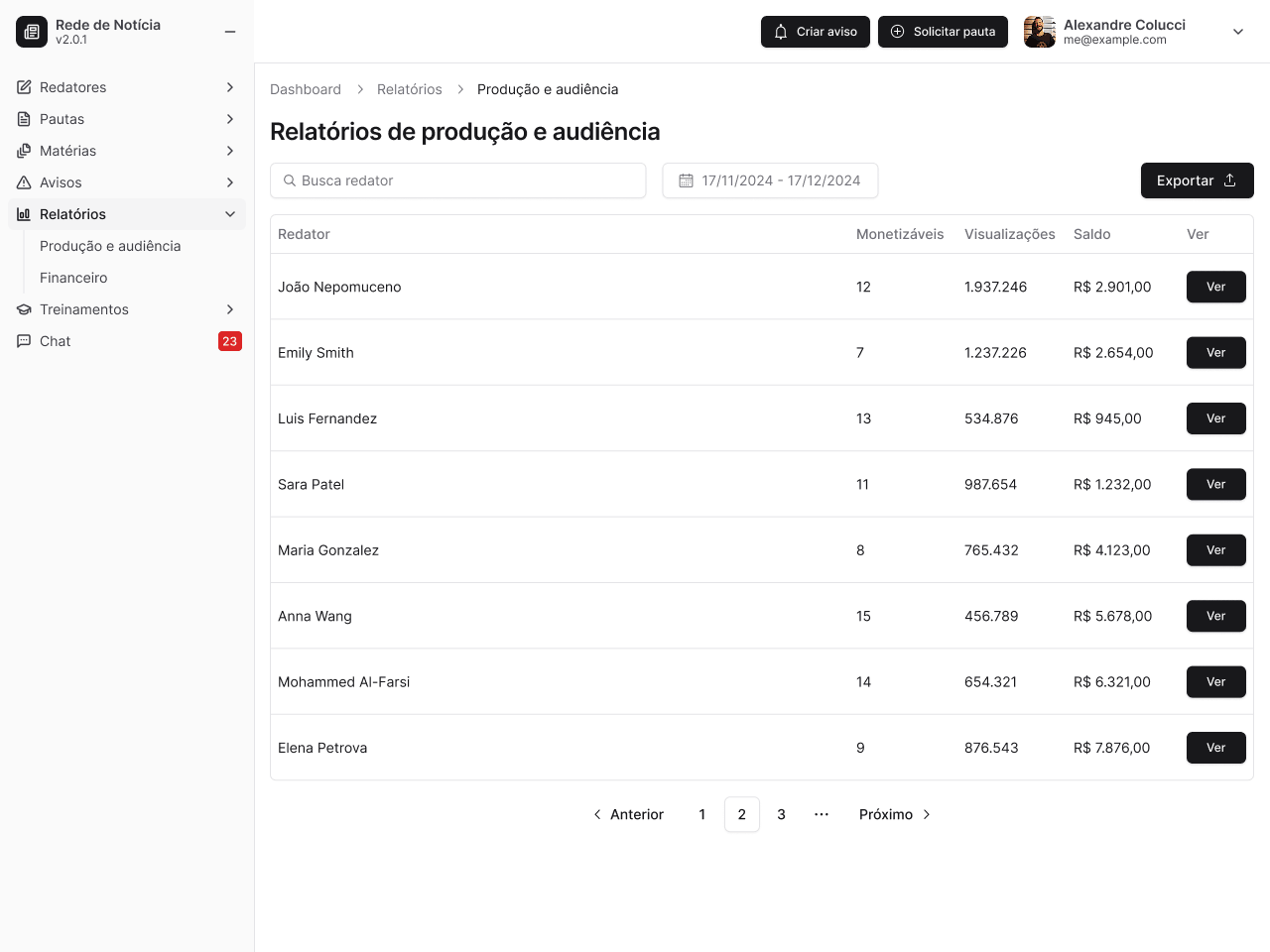Screen dimensions: 1270x952
Task: Select the Relatórios bar-chart icon
Action: click(23, 214)
